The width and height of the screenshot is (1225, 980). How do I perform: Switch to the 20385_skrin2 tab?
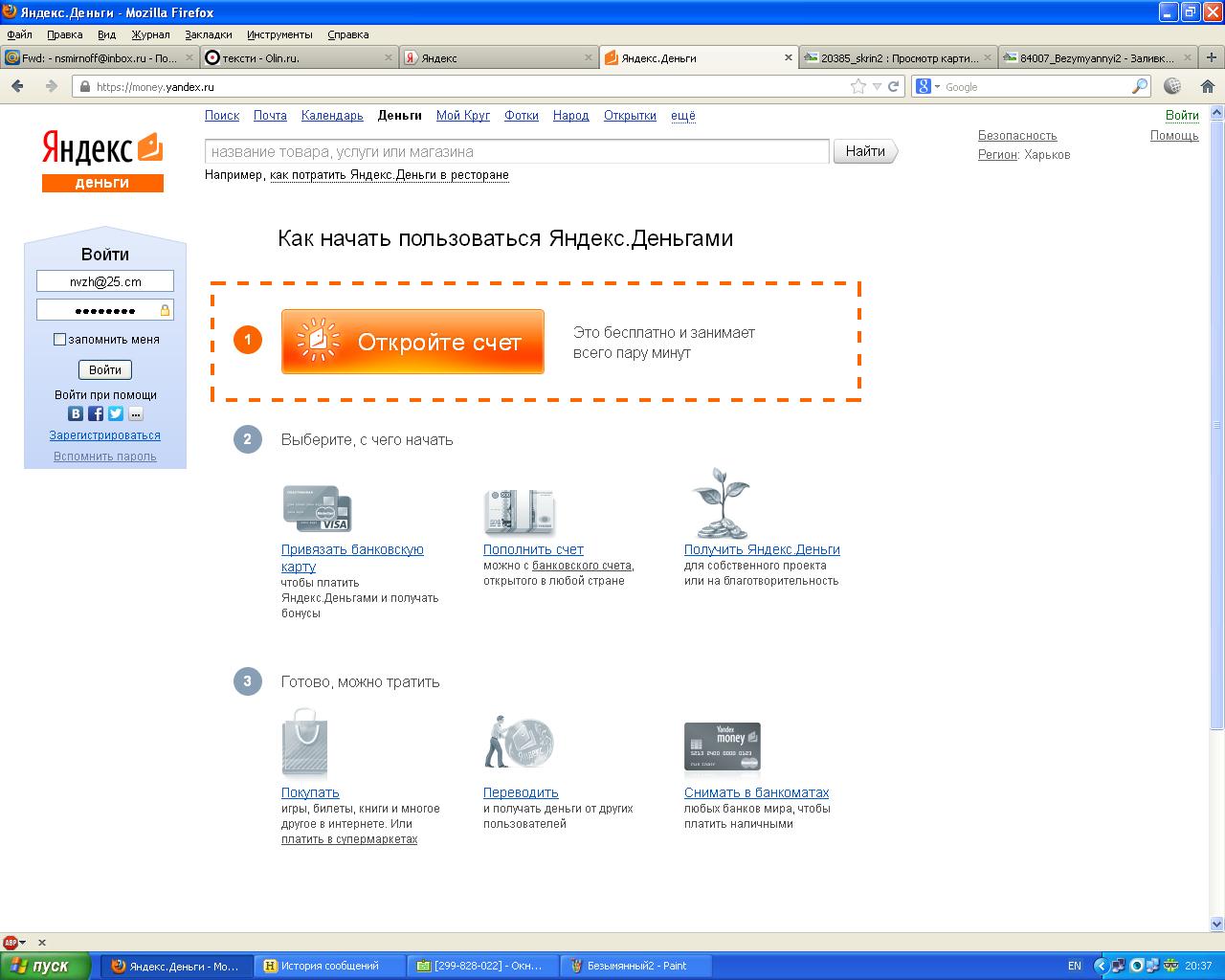899,57
